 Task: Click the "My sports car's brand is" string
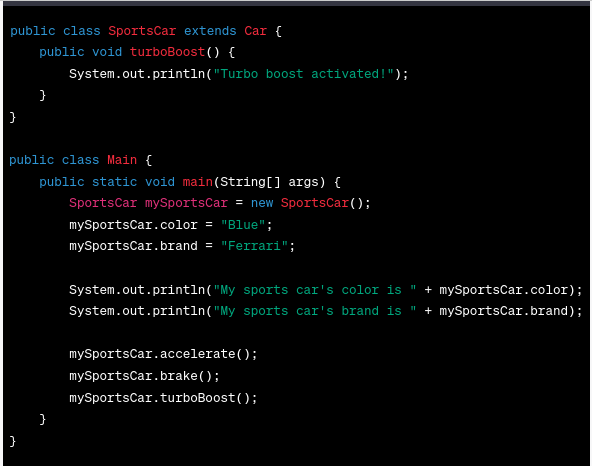(x=315, y=311)
